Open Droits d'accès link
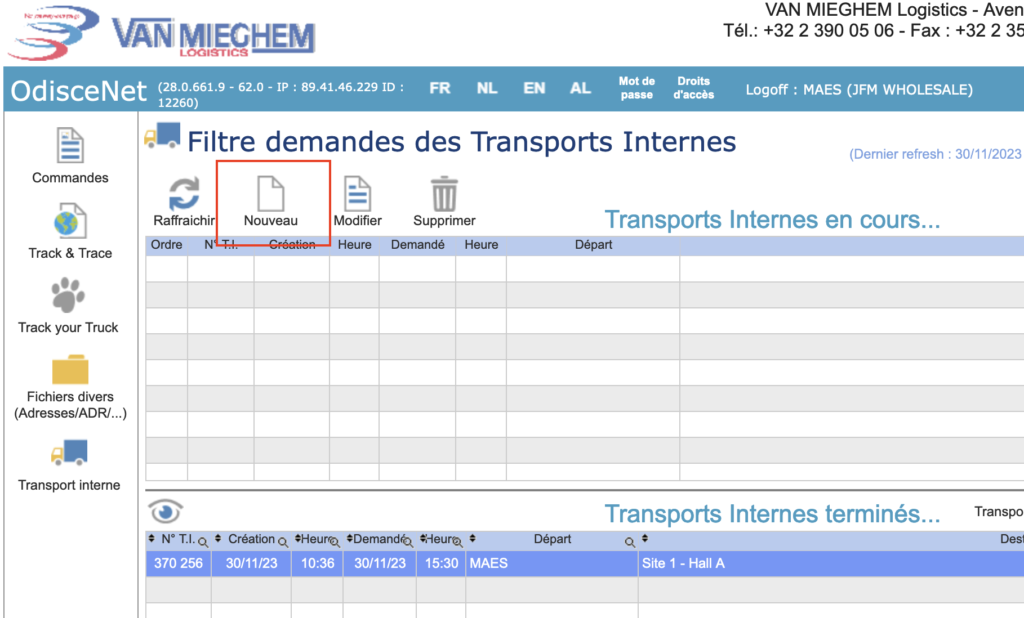The width and height of the screenshot is (1024, 618). click(693, 88)
